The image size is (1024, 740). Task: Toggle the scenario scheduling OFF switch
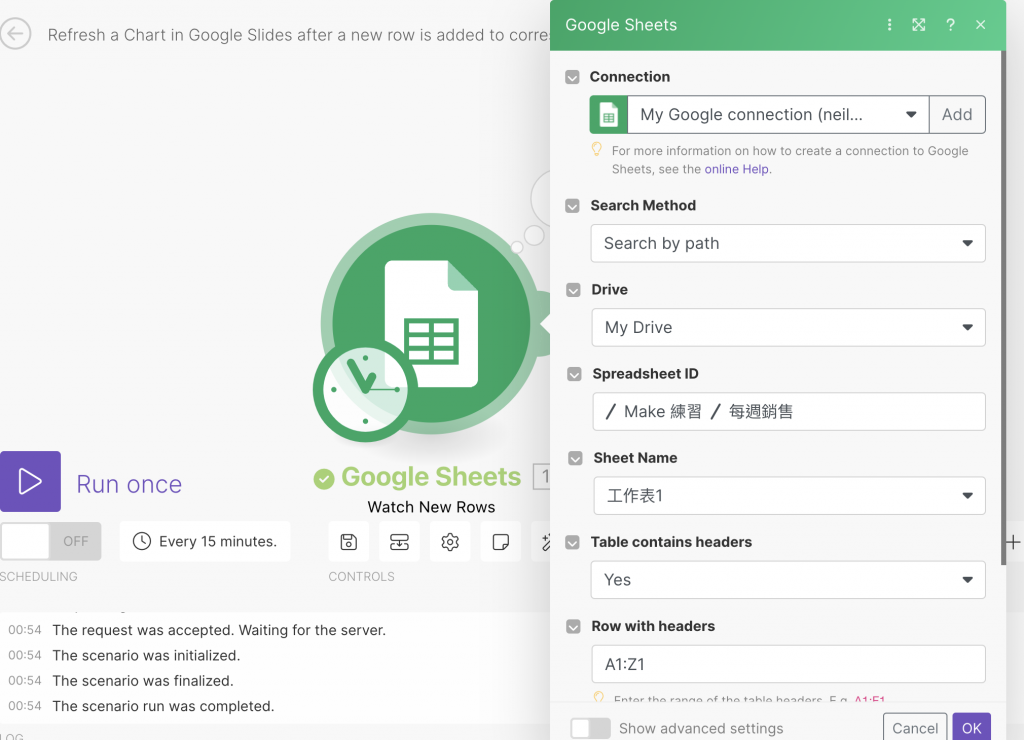(51, 541)
